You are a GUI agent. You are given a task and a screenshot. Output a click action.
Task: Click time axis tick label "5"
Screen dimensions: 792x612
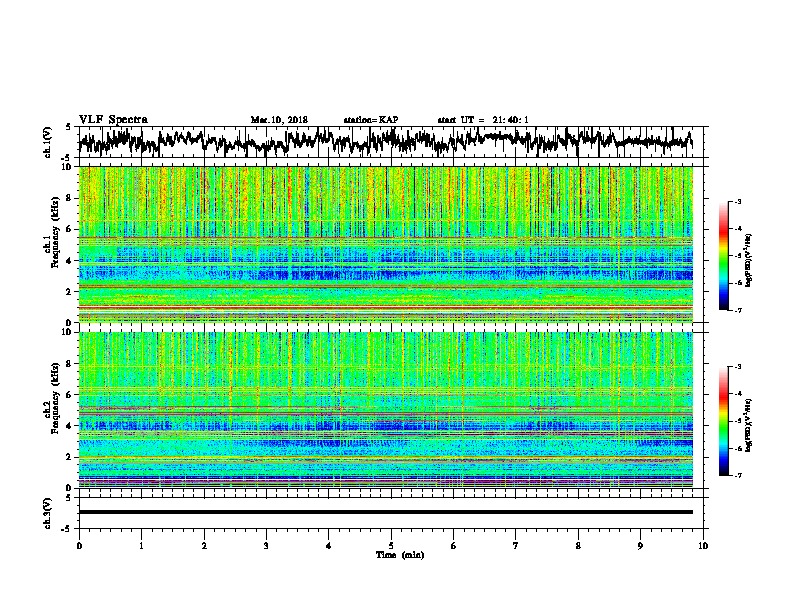pyautogui.click(x=391, y=546)
